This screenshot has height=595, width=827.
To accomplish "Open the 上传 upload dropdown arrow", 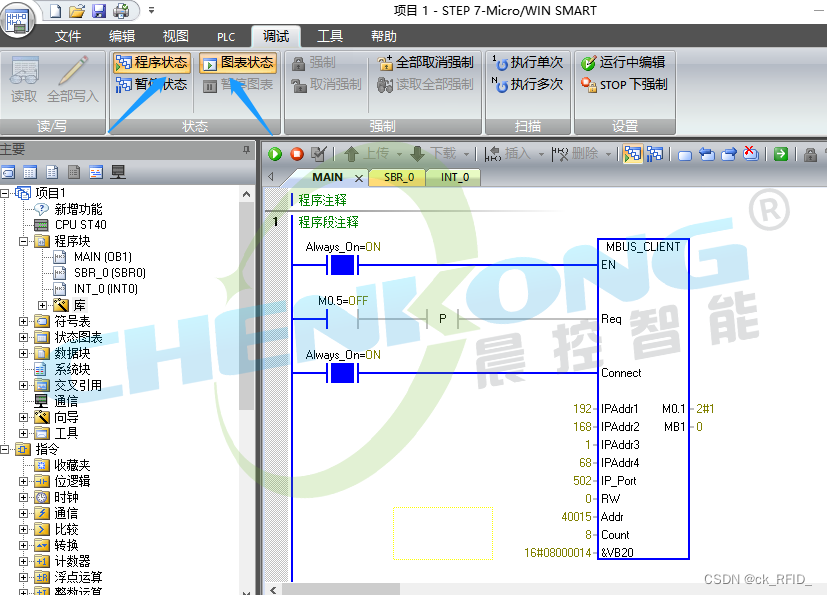I will 399,154.
